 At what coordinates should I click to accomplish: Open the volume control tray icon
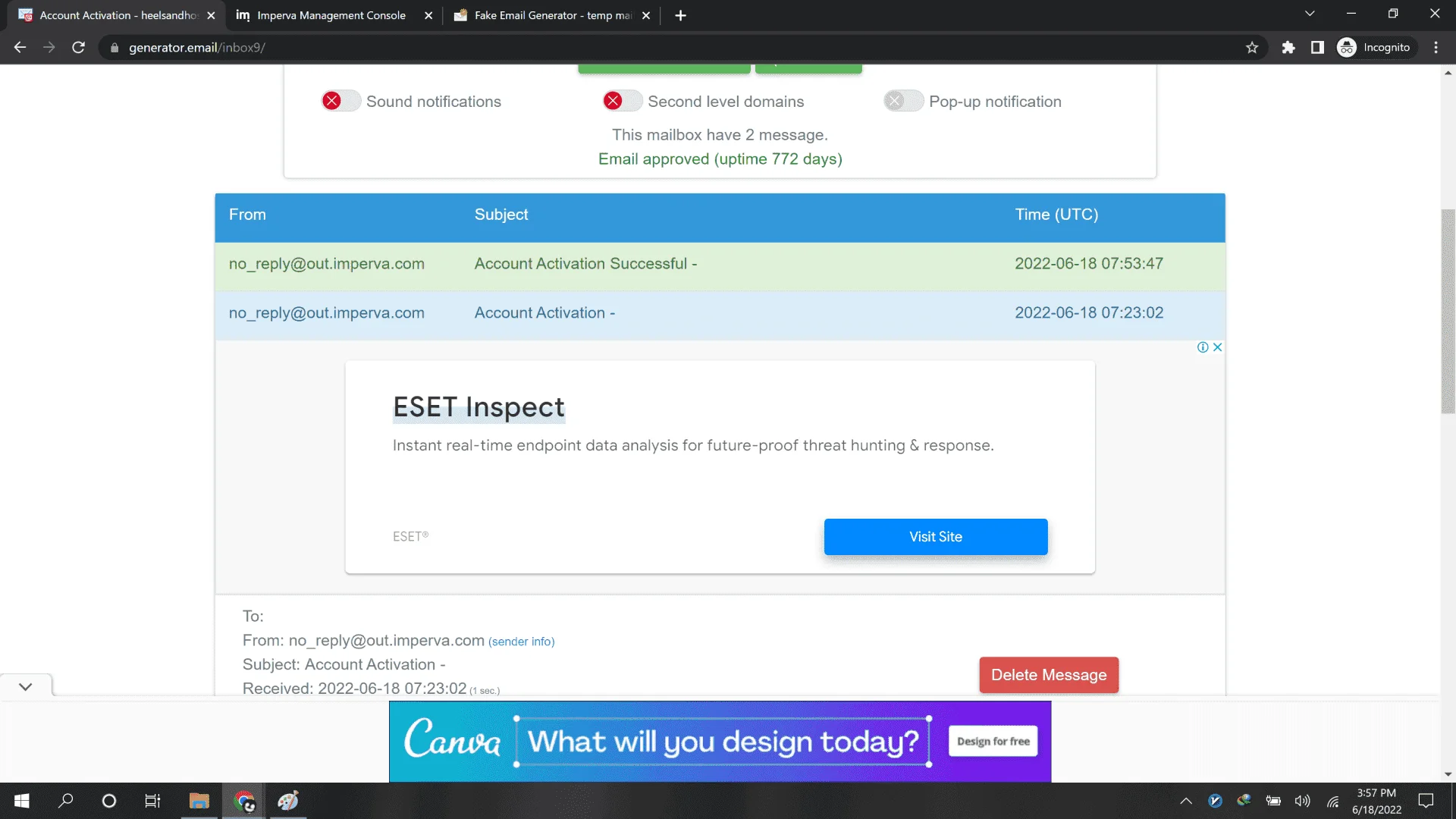[x=1303, y=801]
